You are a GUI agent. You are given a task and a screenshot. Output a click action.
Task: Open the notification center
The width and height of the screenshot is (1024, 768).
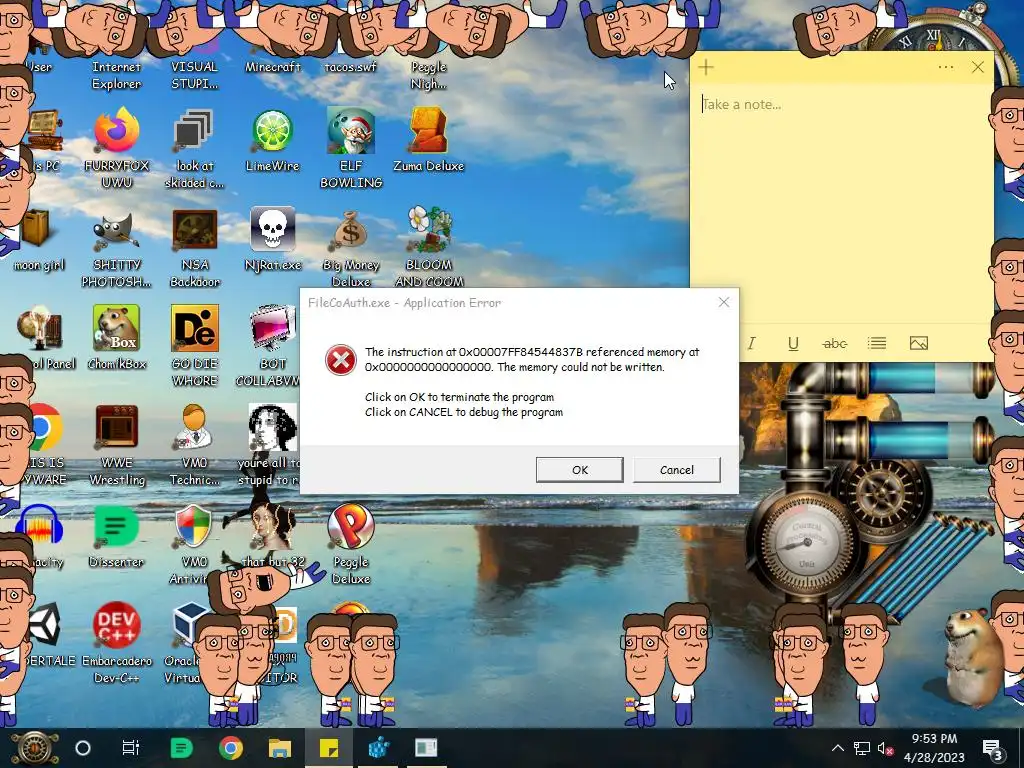pos(993,748)
